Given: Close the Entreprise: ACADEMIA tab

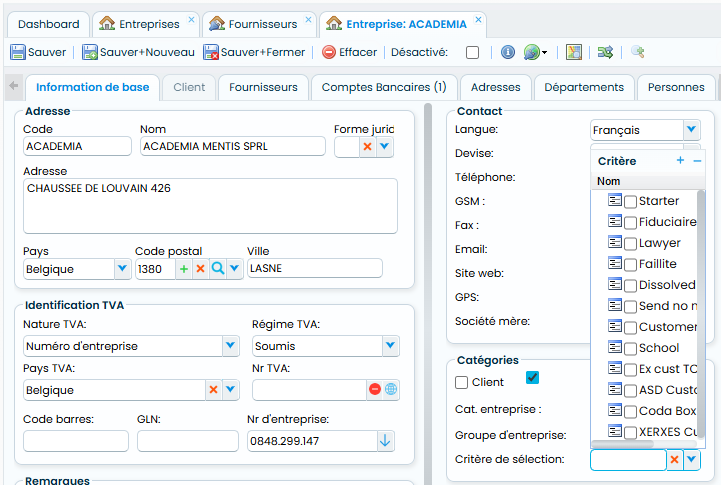Looking at the screenshot, I should (478, 19).
